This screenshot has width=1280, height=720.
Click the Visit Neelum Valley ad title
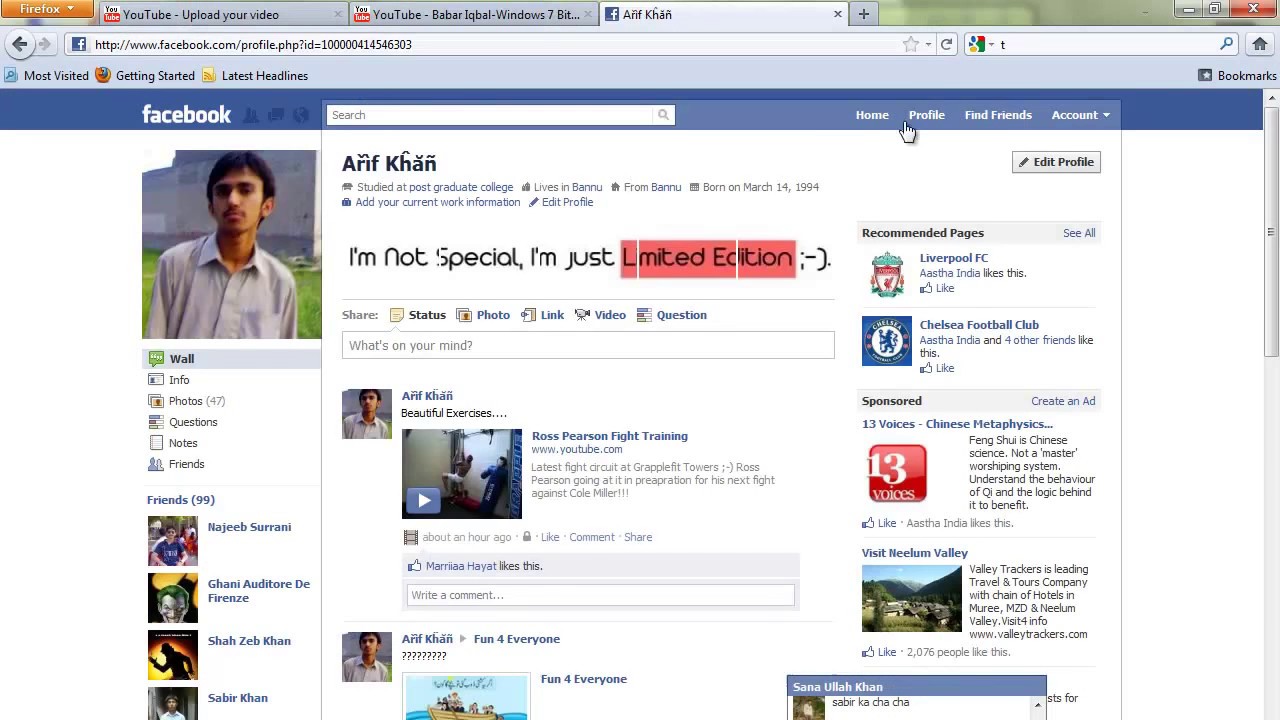pos(915,553)
